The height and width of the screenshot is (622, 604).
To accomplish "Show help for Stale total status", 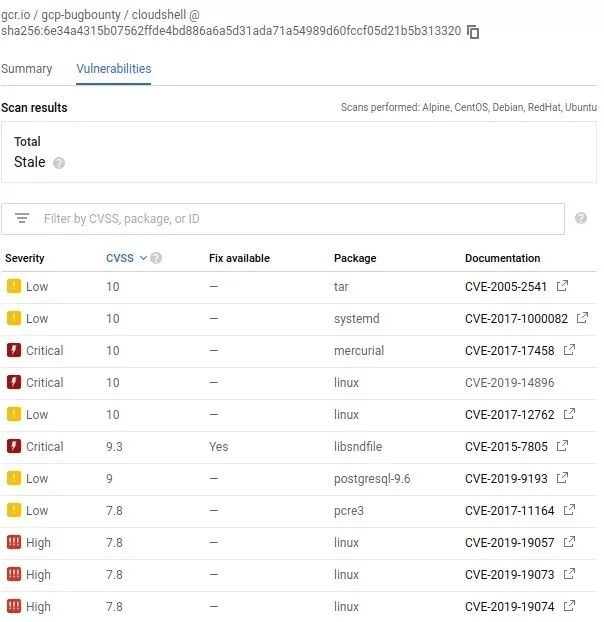I will tap(59, 163).
